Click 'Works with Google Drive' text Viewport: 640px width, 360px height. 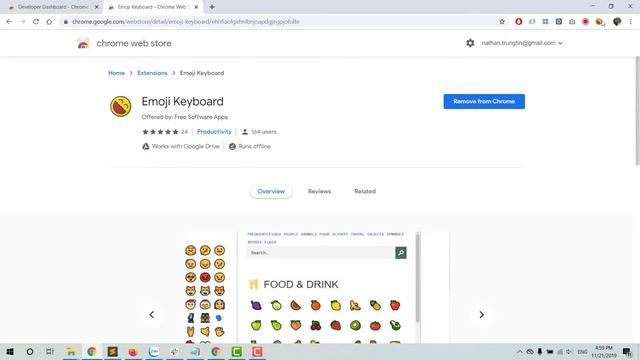185,146
